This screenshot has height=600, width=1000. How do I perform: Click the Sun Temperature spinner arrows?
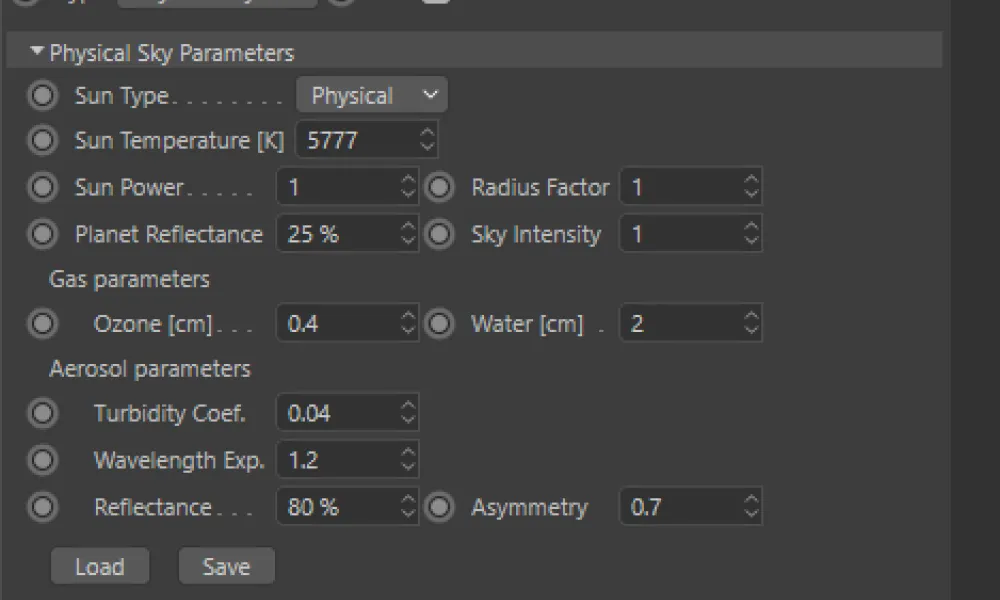[427, 140]
